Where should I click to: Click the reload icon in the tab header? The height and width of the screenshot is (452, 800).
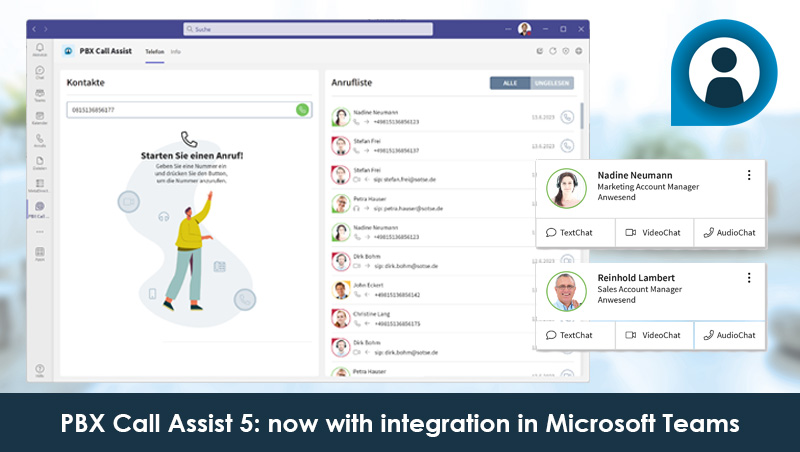[x=553, y=51]
